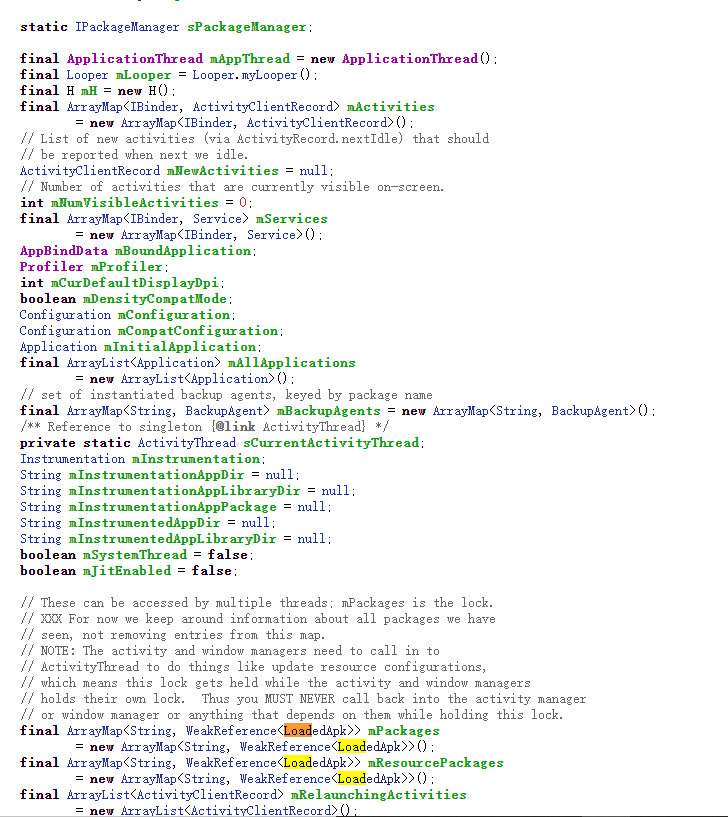The width and height of the screenshot is (728, 817).
Task: Select the mNewActivities variable
Action: (x=223, y=171)
